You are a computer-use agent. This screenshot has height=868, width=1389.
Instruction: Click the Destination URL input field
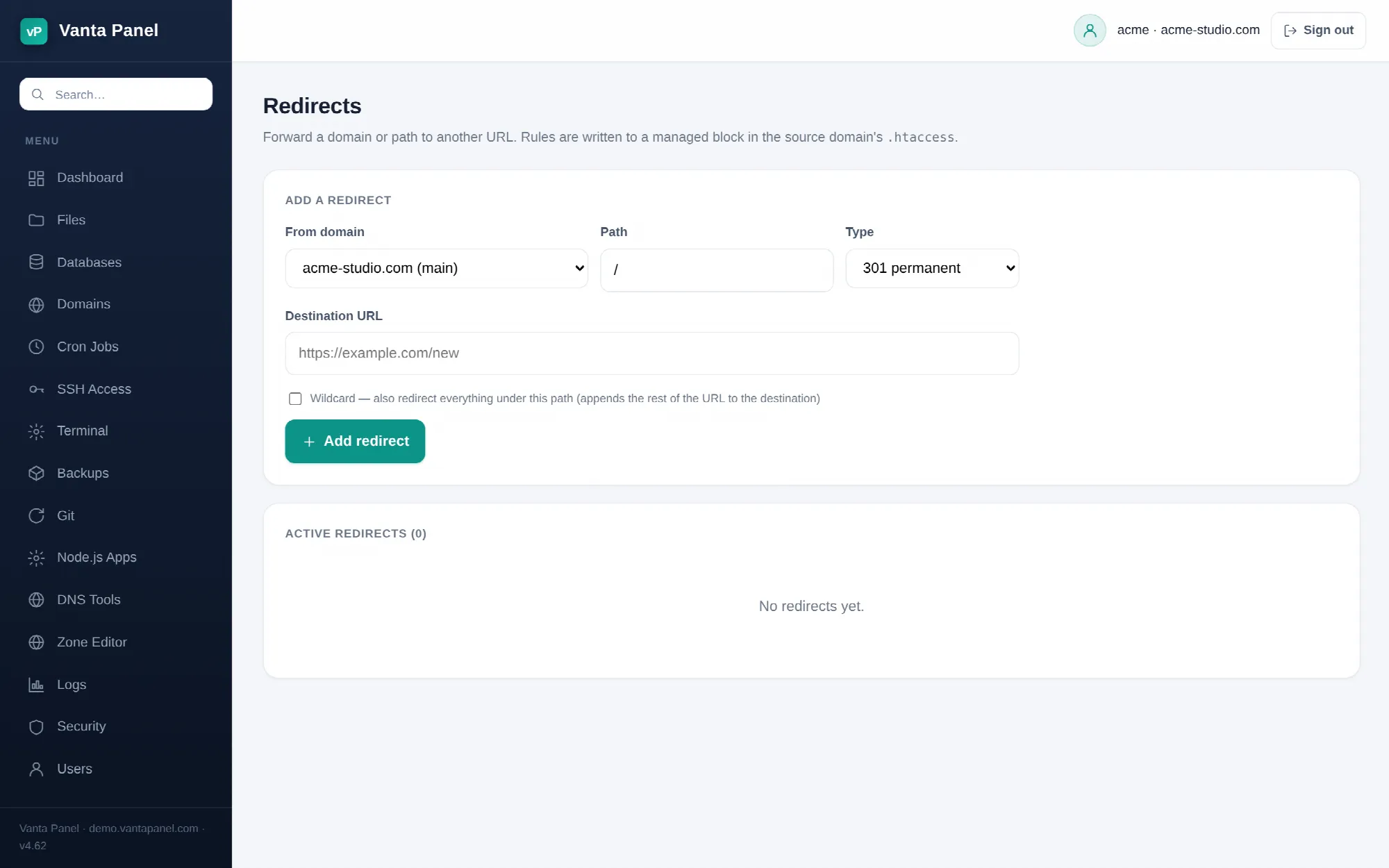coord(652,353)
